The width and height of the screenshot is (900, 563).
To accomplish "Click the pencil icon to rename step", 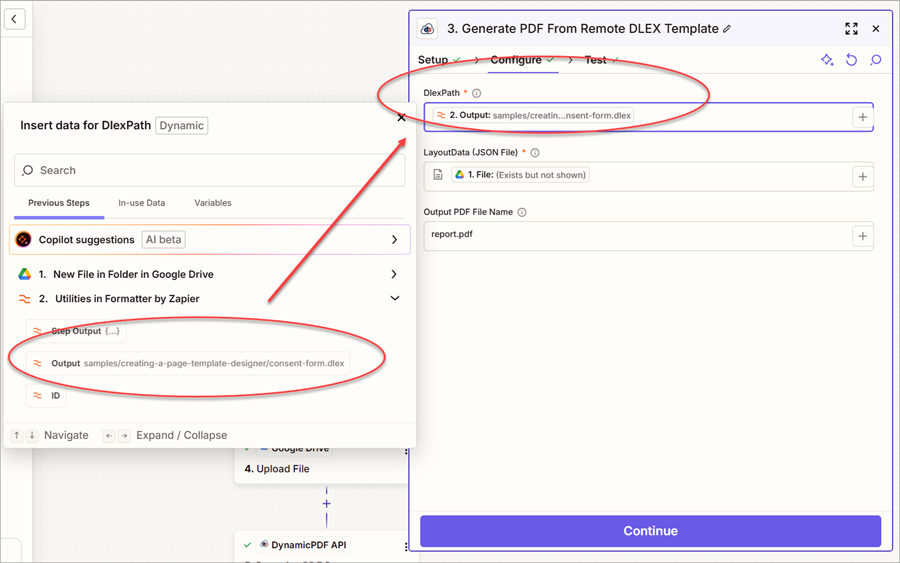I will [x=727, y=29].
